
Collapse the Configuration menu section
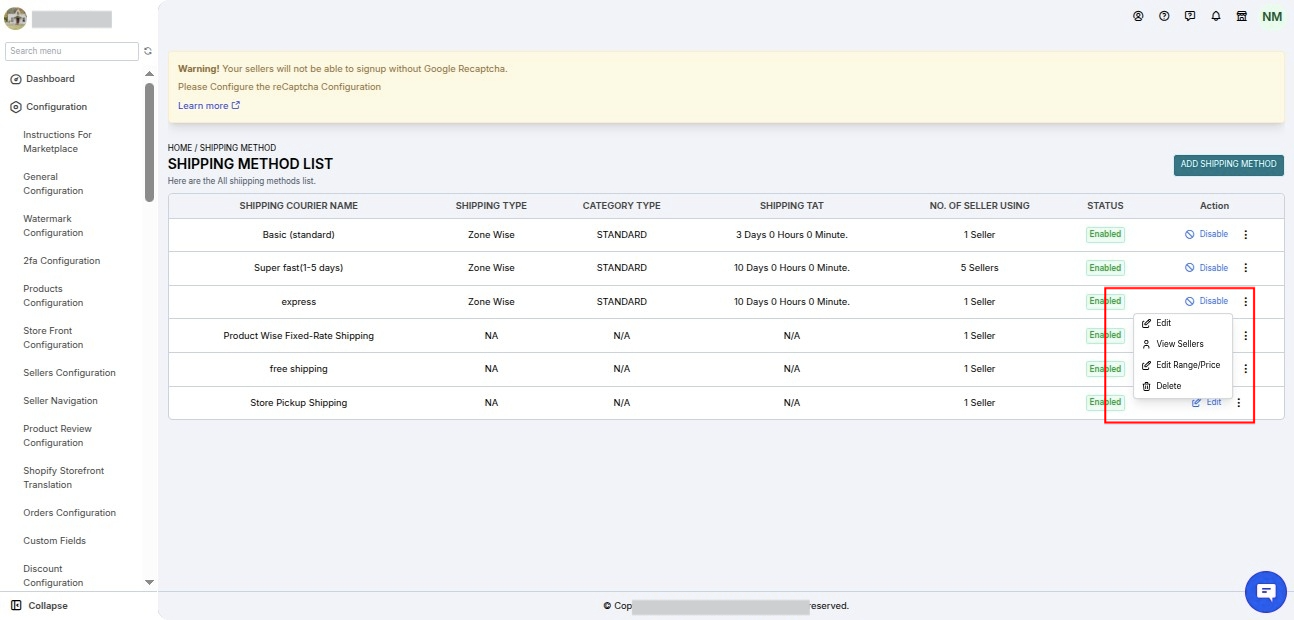[48, 107]
